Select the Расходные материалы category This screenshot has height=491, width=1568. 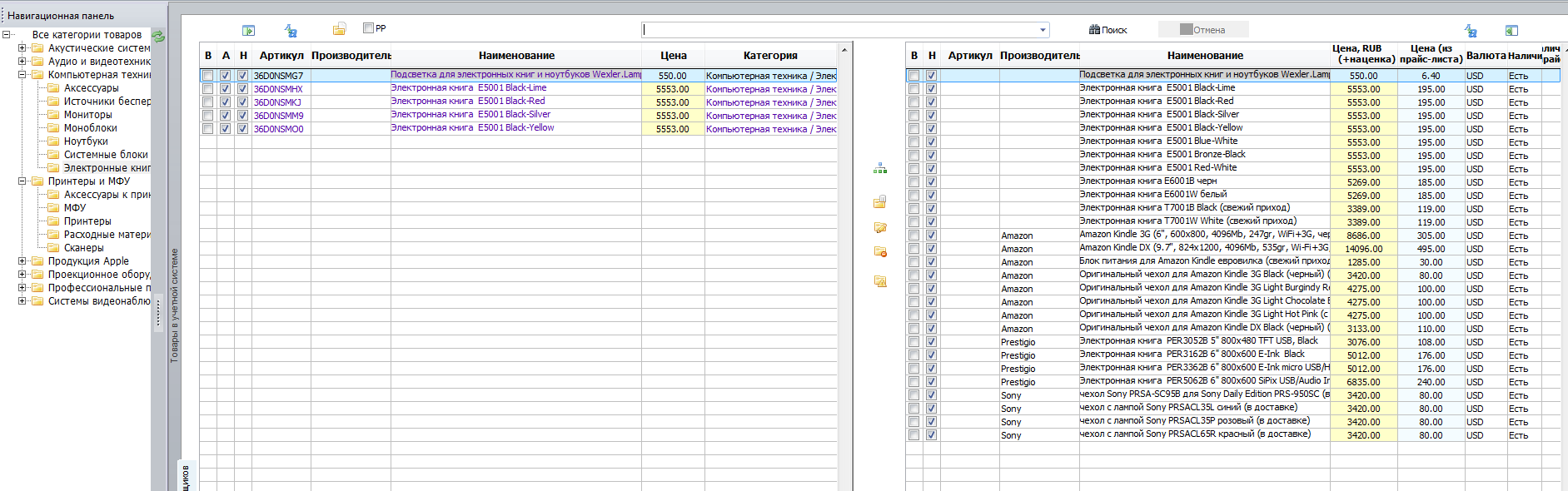click(107, 235)
